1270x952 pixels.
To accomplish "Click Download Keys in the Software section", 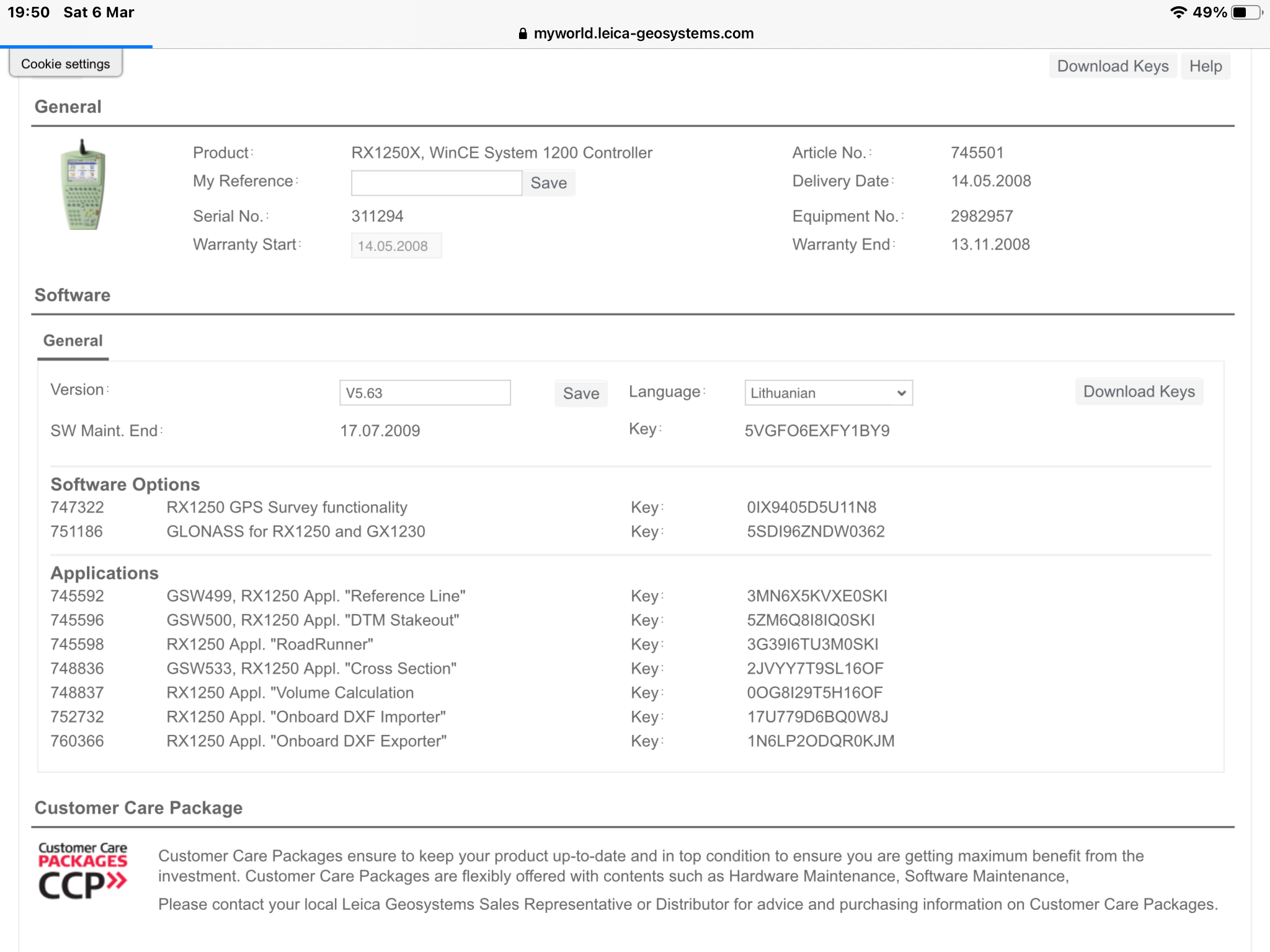I will 1139,392.
